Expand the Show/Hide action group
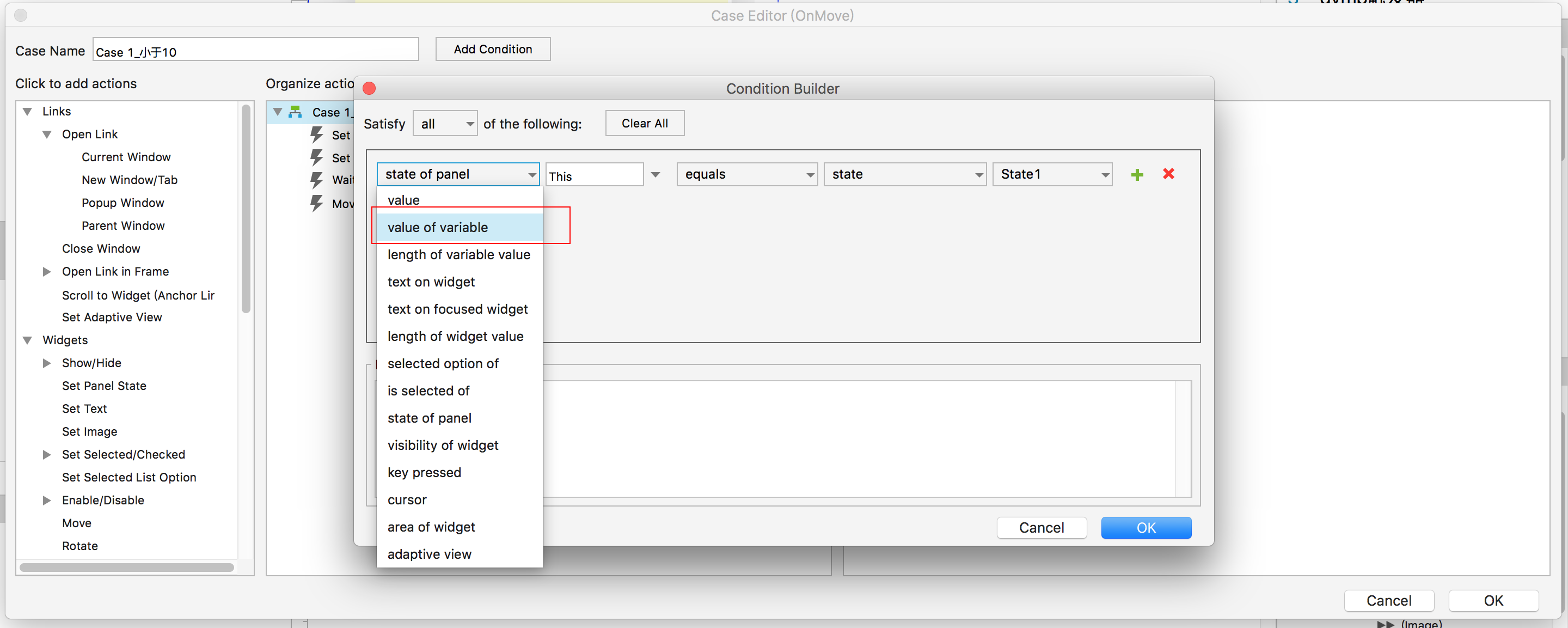The width and height of the screenshot is (1568, 628). pos(47,363)
